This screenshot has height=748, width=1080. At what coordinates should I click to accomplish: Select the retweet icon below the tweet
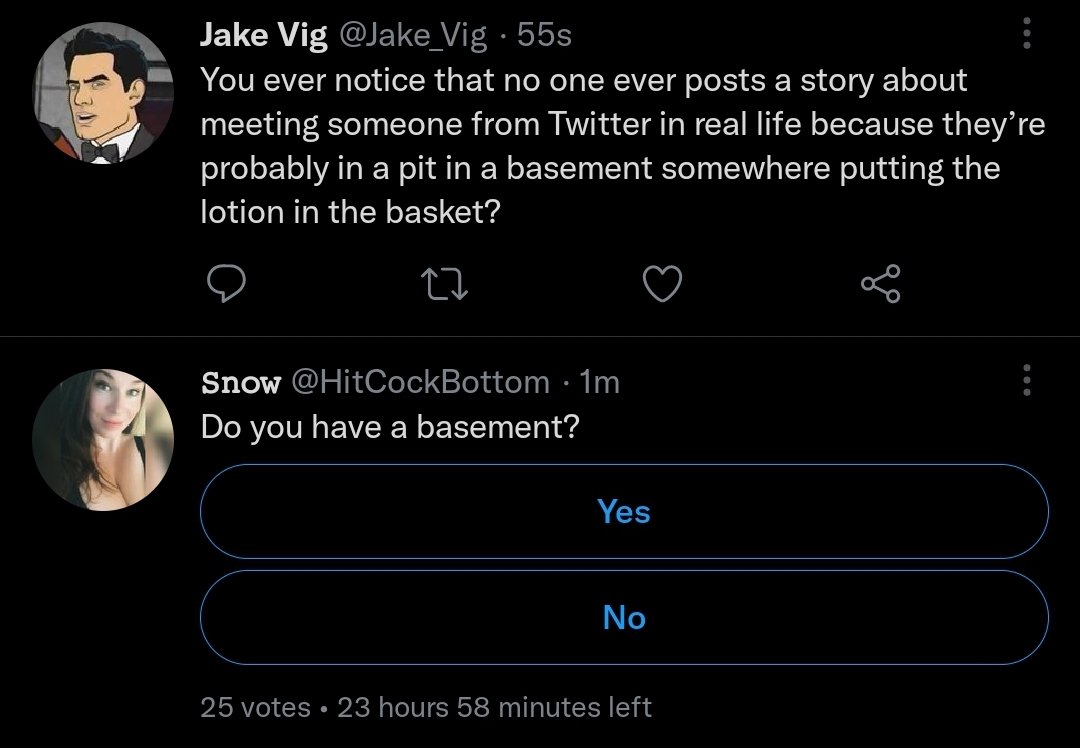444,285
